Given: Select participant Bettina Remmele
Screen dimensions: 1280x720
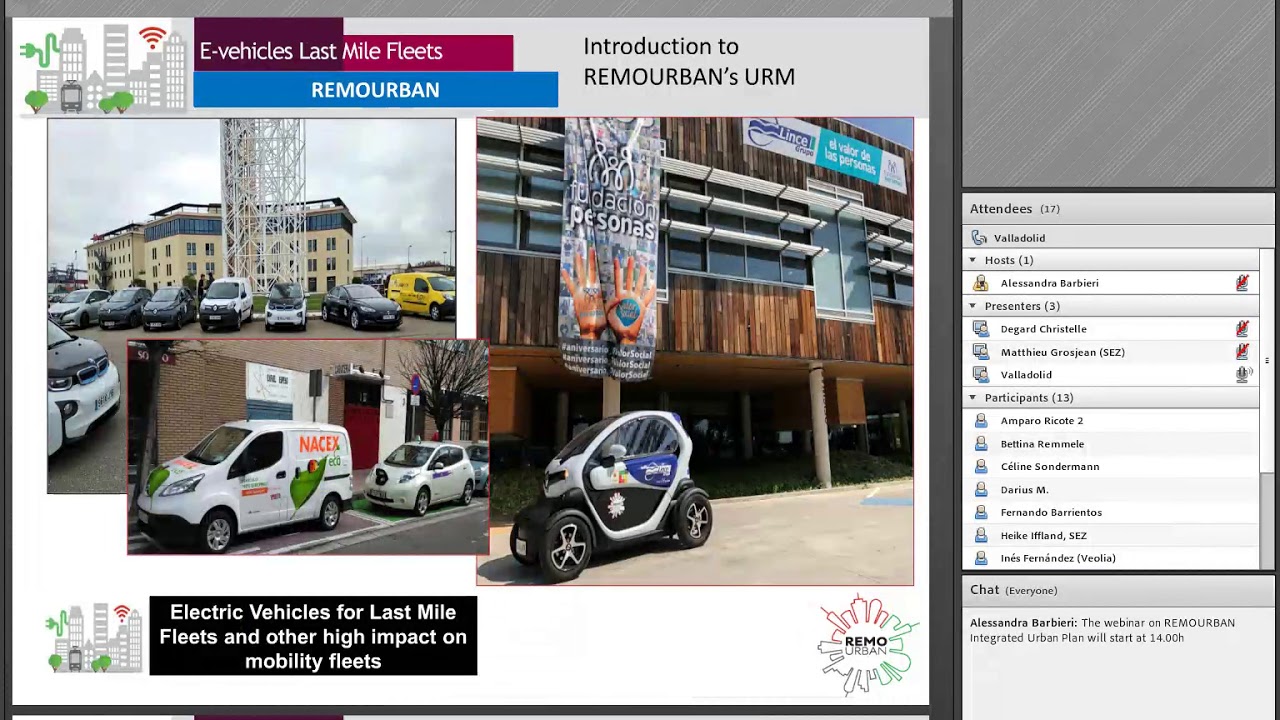Looking at the screenshot, I should [1042, 444].
